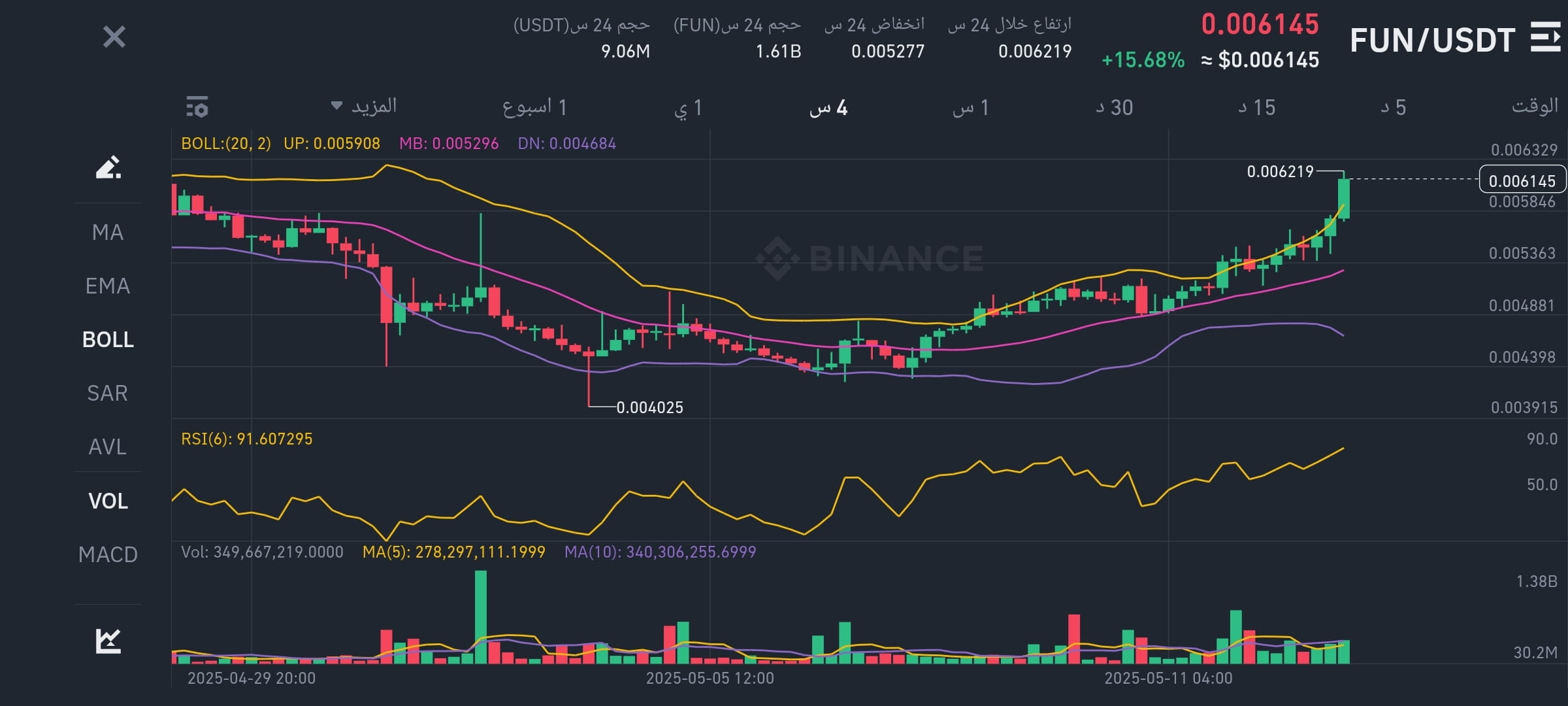
Task: Click the Vol: 349,667,219.0000 label
Action: 262,552
